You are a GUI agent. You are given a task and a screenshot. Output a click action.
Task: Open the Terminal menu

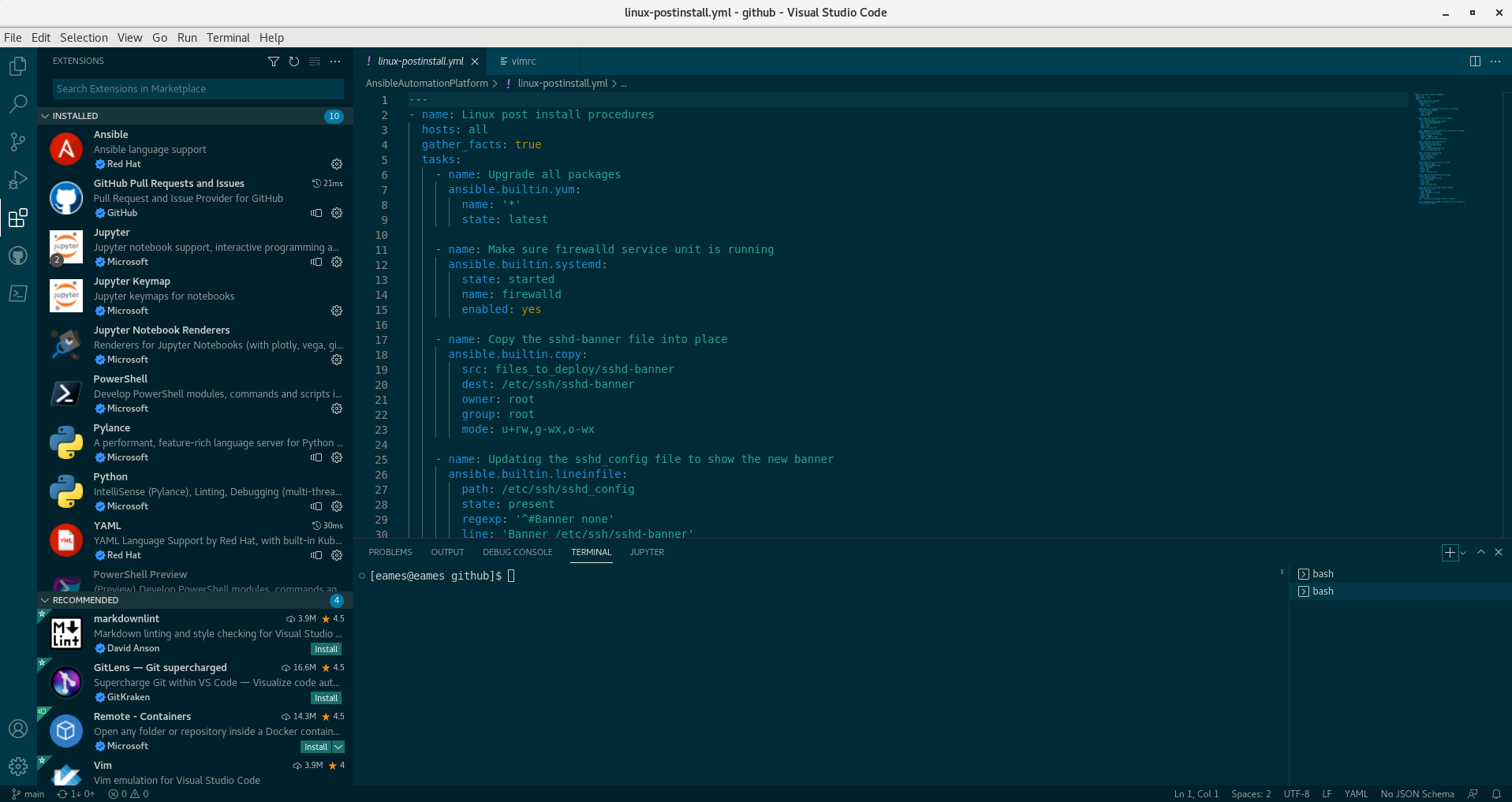coord(228,38)
